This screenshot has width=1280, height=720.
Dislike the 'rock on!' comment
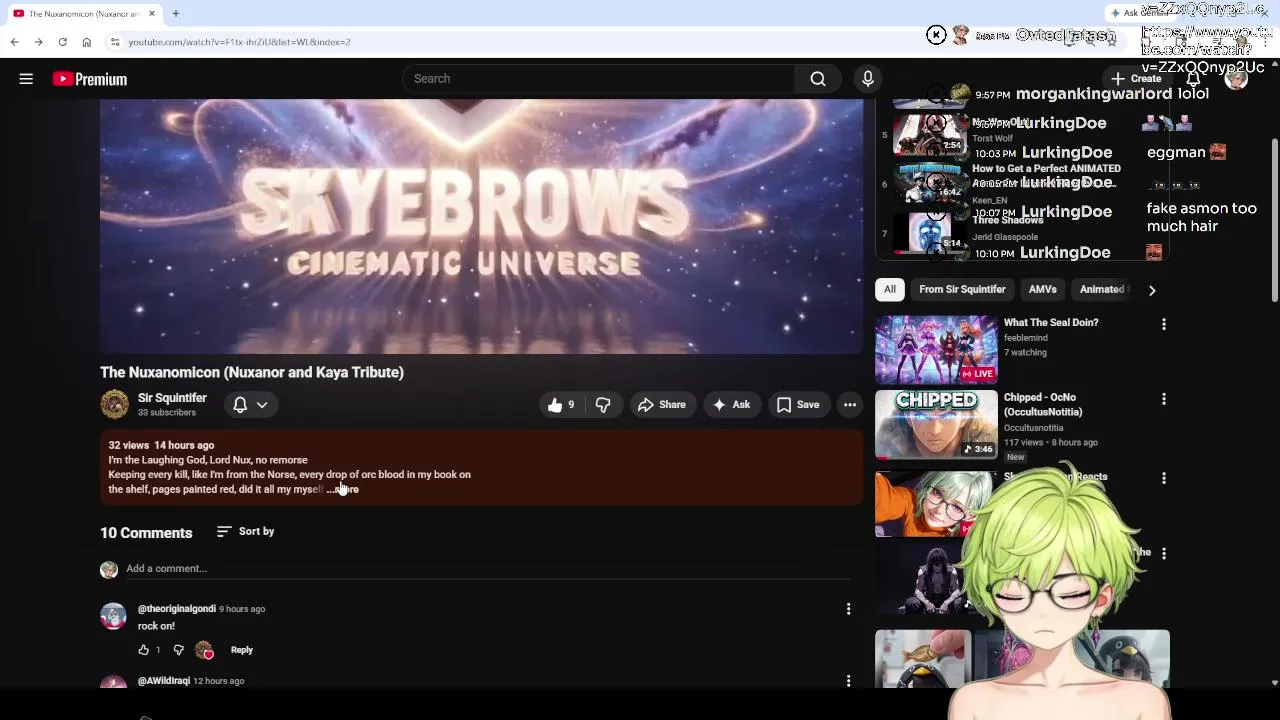[x=179, y=650]
